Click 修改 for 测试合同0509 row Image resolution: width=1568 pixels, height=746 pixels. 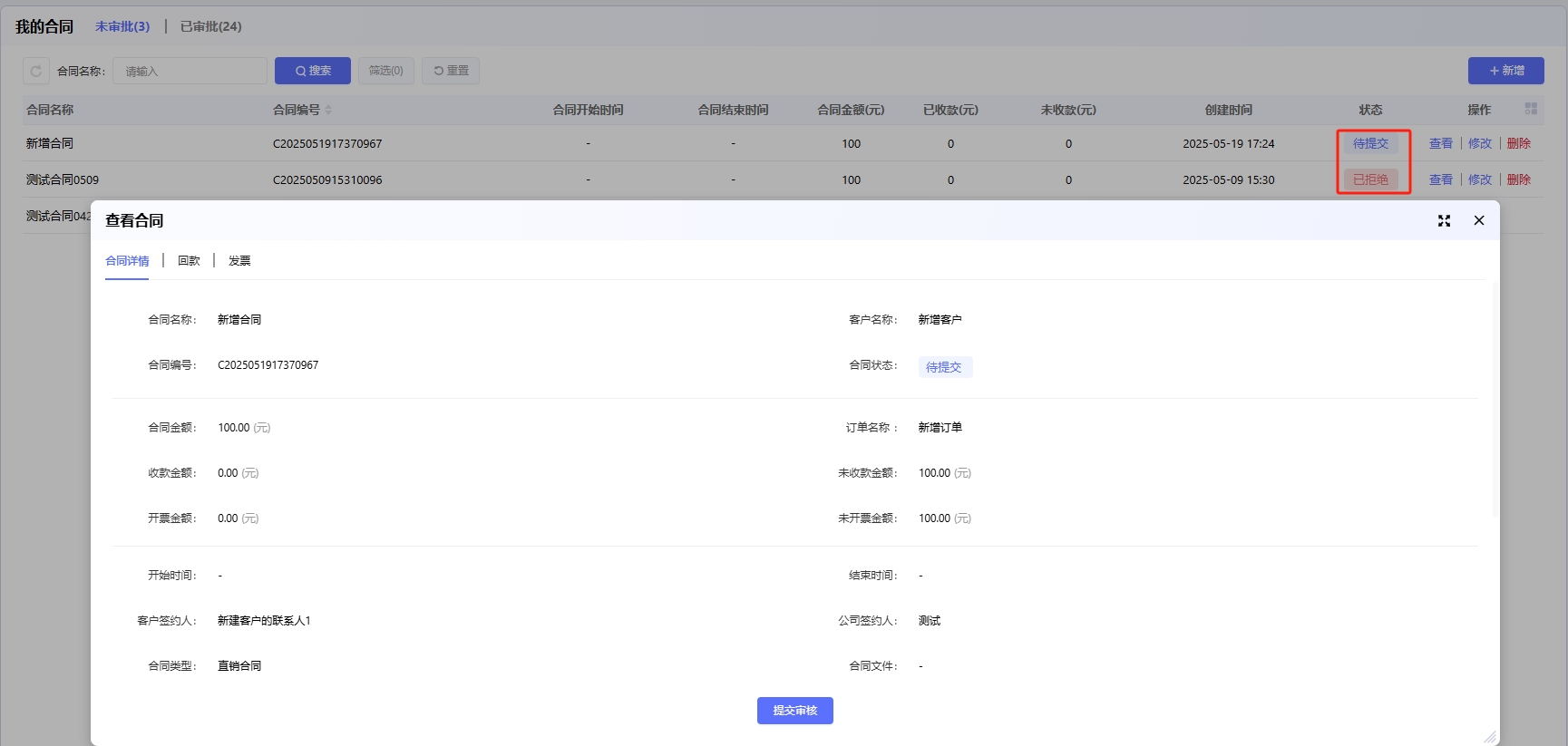click(x=1479, y=179)
